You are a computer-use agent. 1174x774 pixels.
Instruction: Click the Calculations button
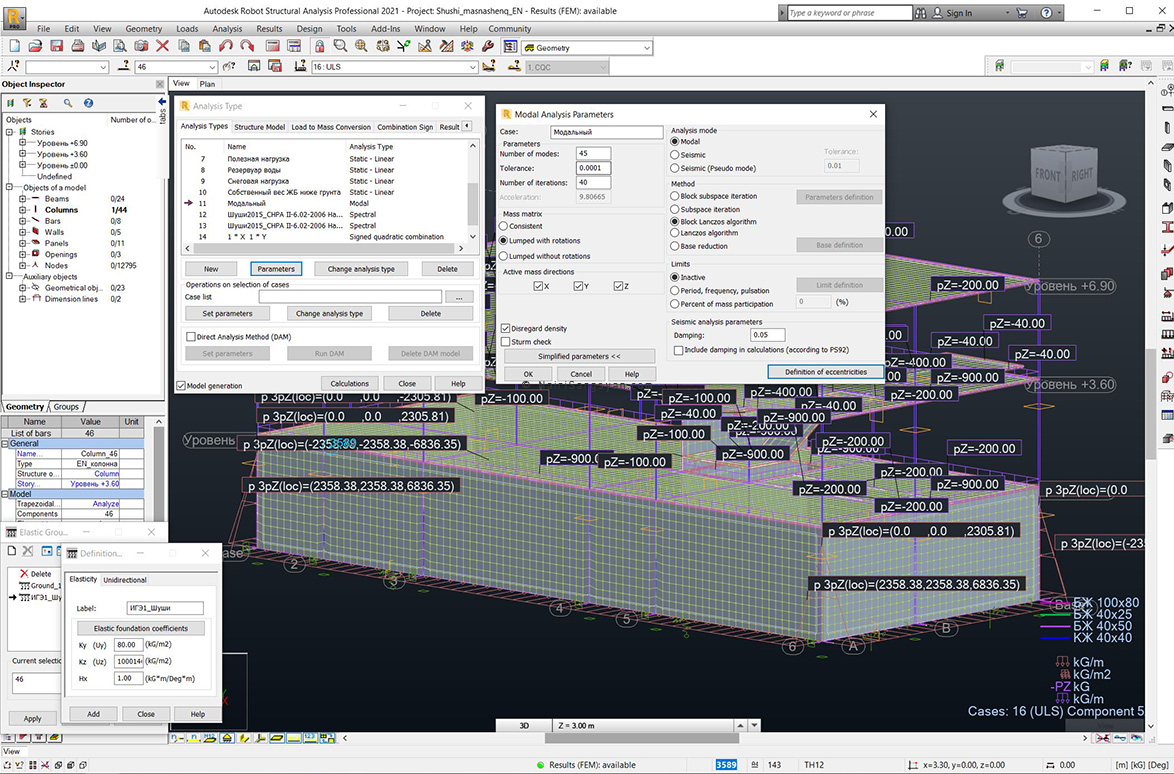[x=350, y=383]
